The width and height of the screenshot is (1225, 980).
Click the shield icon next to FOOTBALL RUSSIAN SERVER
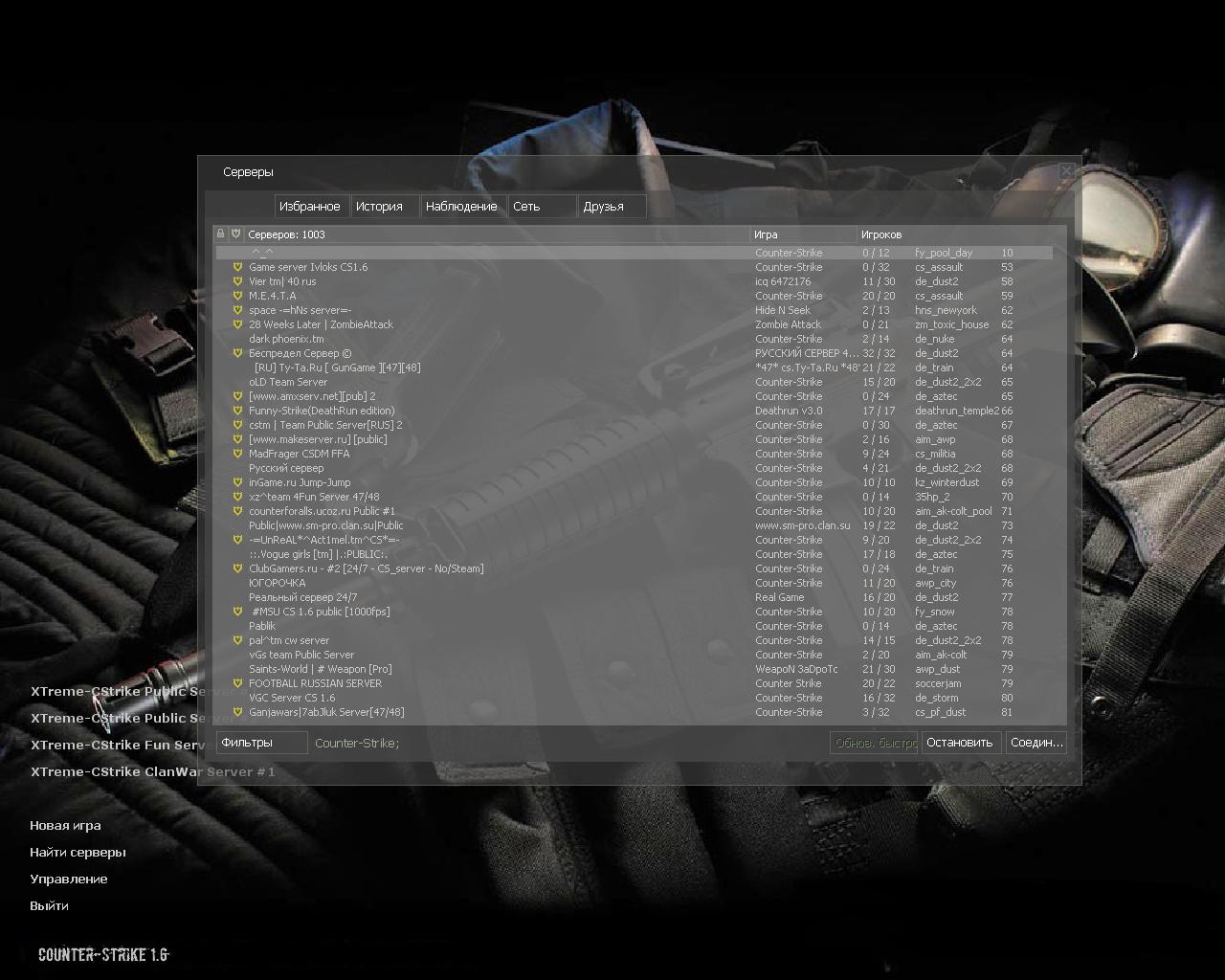tap(237, 683)
